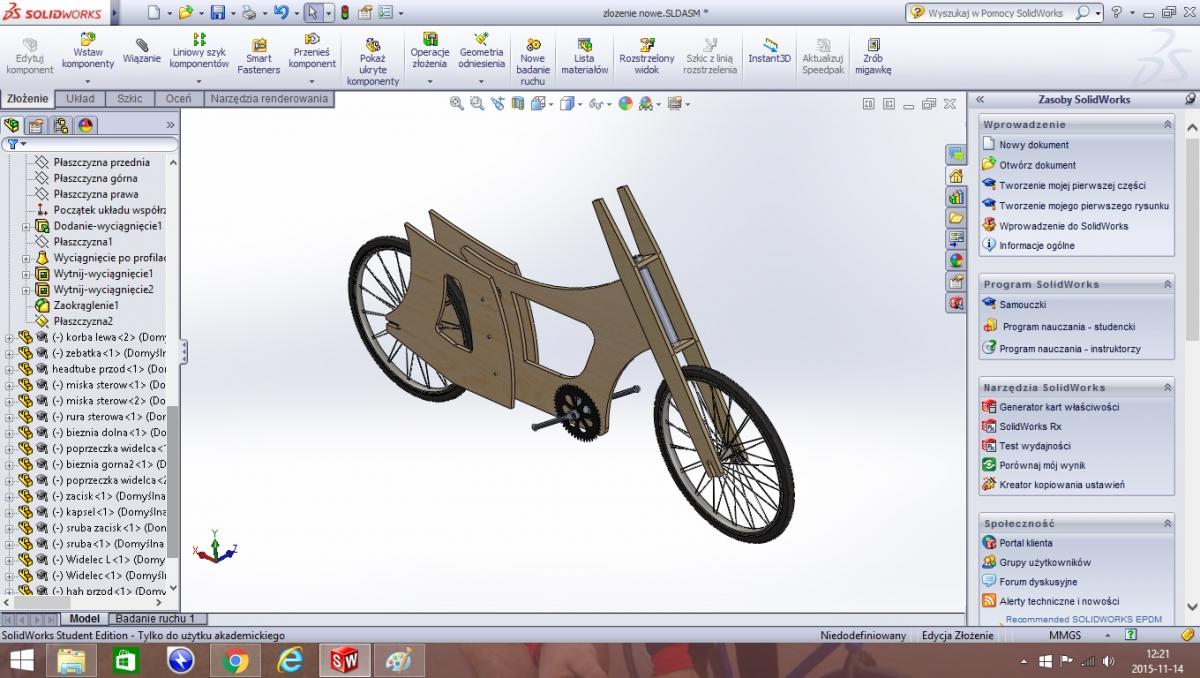Click Otwórz dokument link
The height and width of the screenshot is (678, 1200).
[x=1038, y=165]
